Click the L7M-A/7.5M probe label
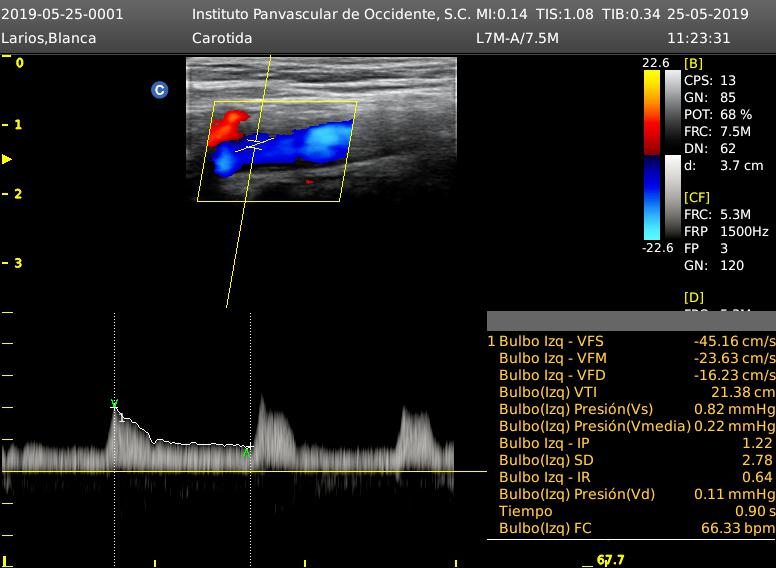This screenshot has width=776, height=568. coord(517,38)
